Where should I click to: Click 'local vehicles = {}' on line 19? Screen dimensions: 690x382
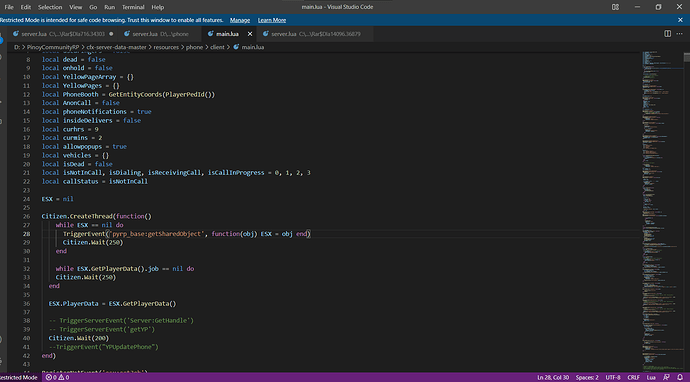[x=75, y=155]
